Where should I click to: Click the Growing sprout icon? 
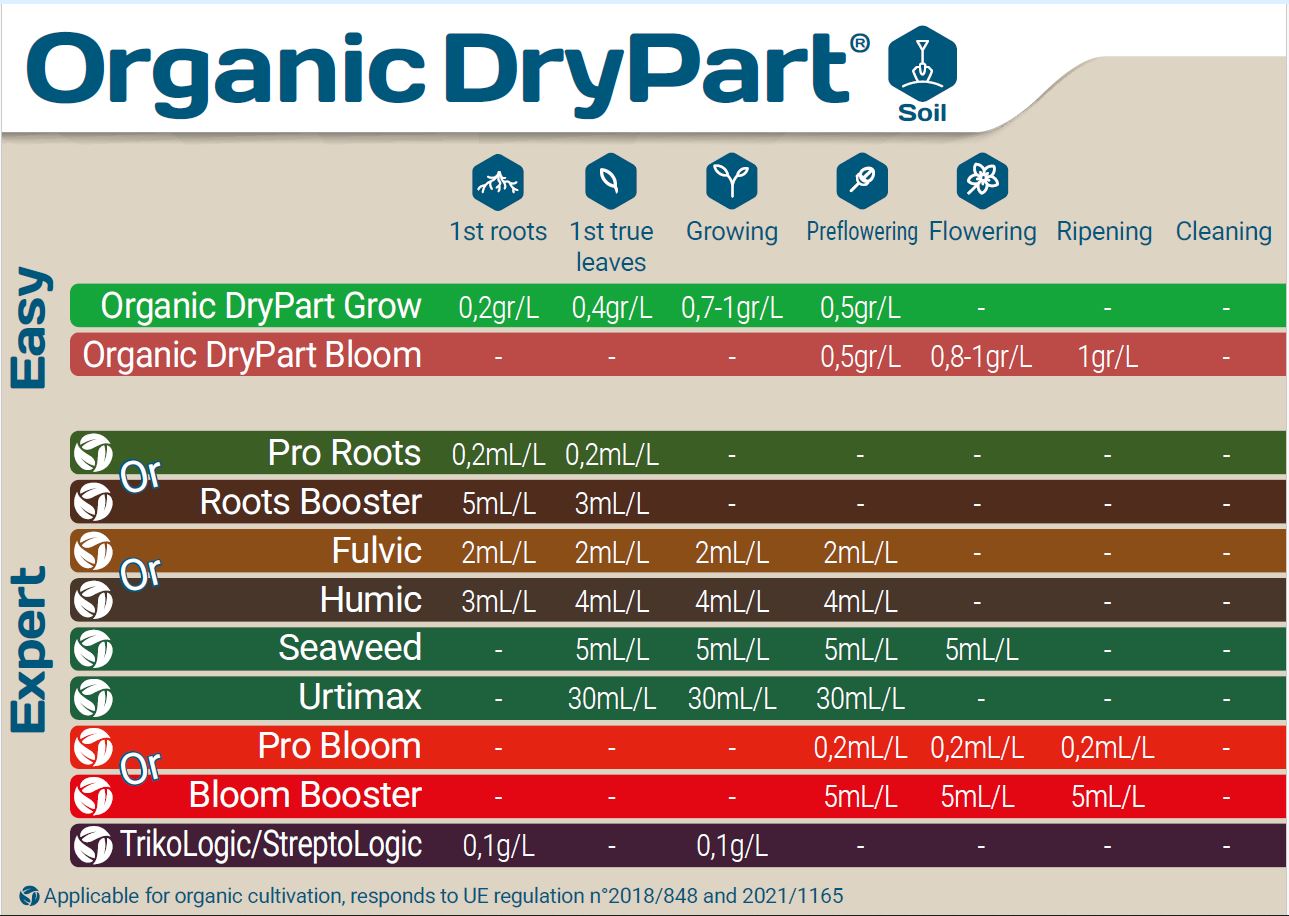[733, 182]
